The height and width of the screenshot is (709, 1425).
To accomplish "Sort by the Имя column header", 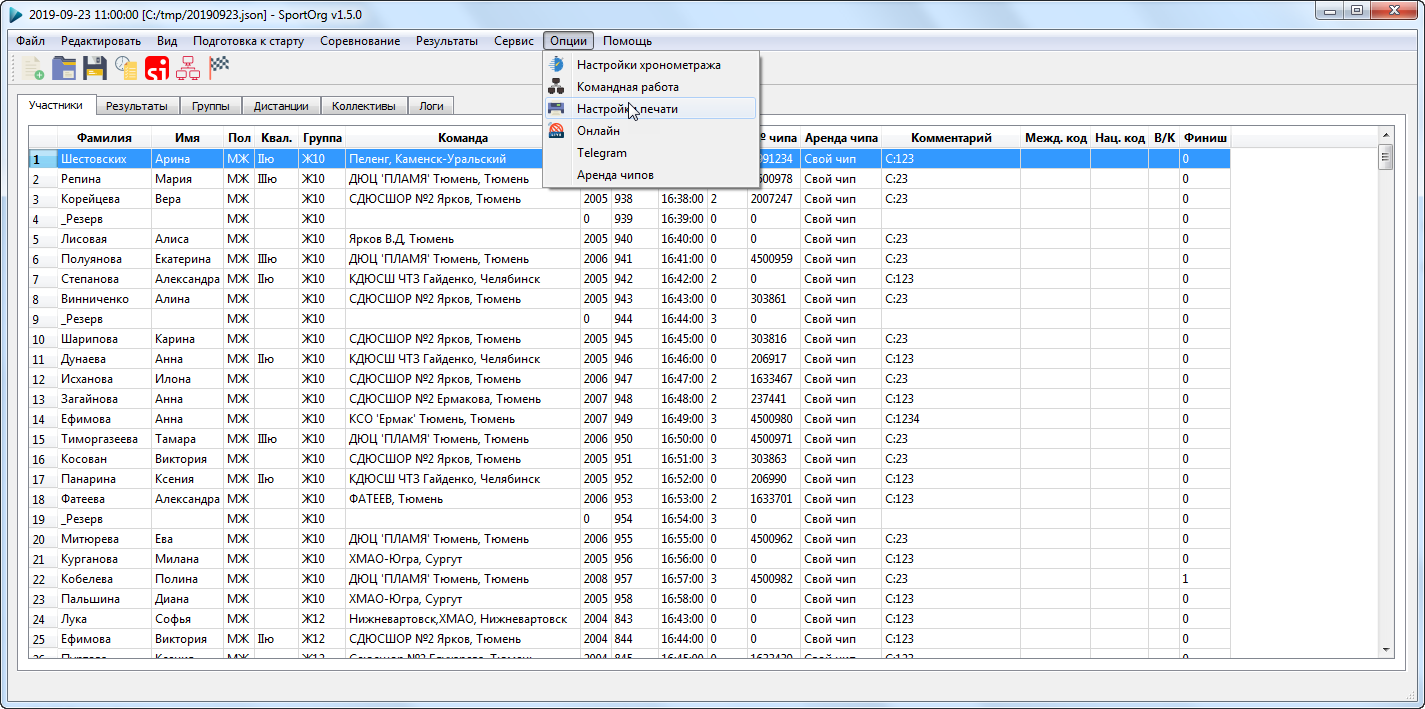I will coord(187,138).
